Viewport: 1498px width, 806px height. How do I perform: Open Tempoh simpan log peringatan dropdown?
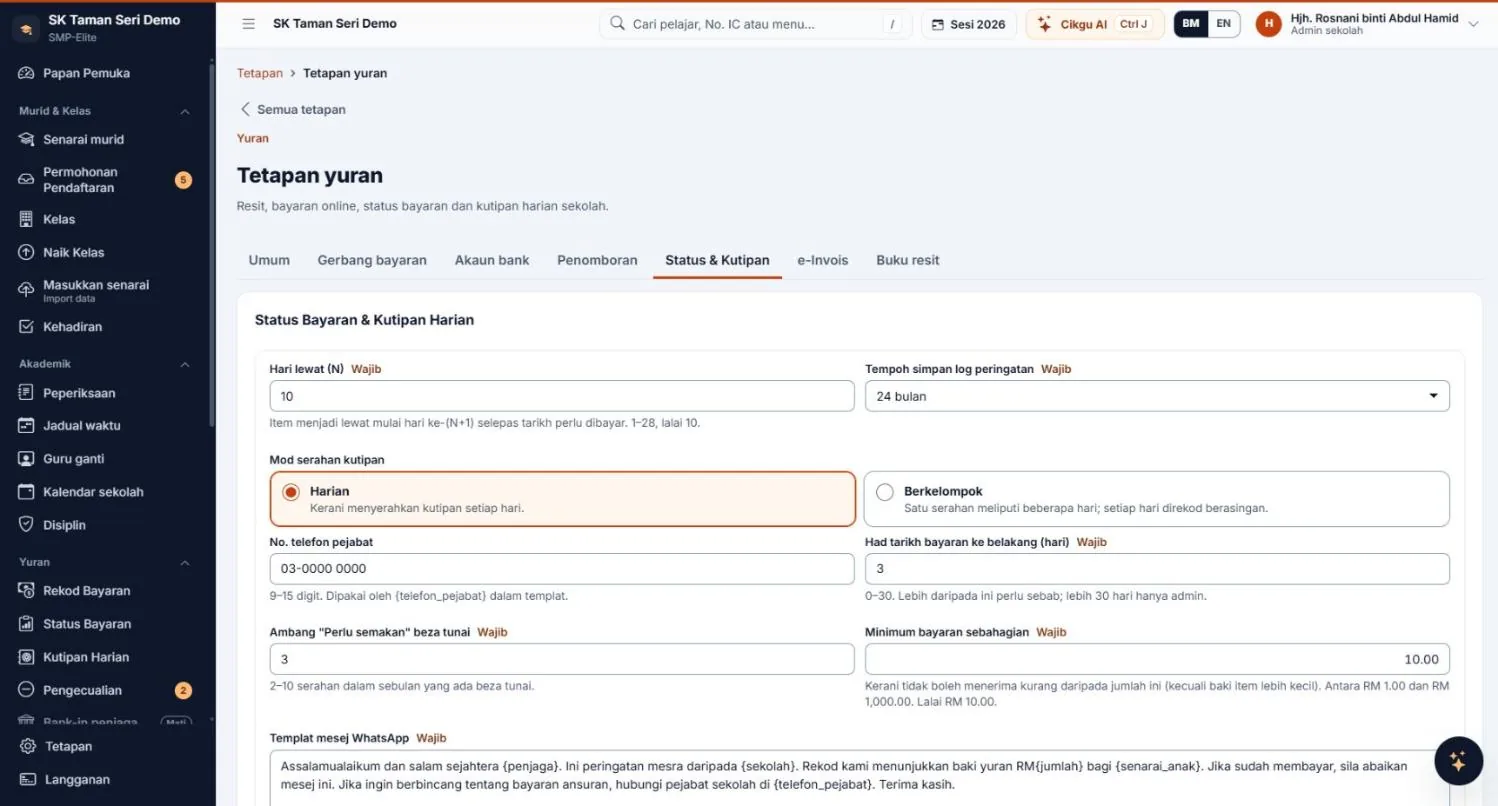[1157, 396]
